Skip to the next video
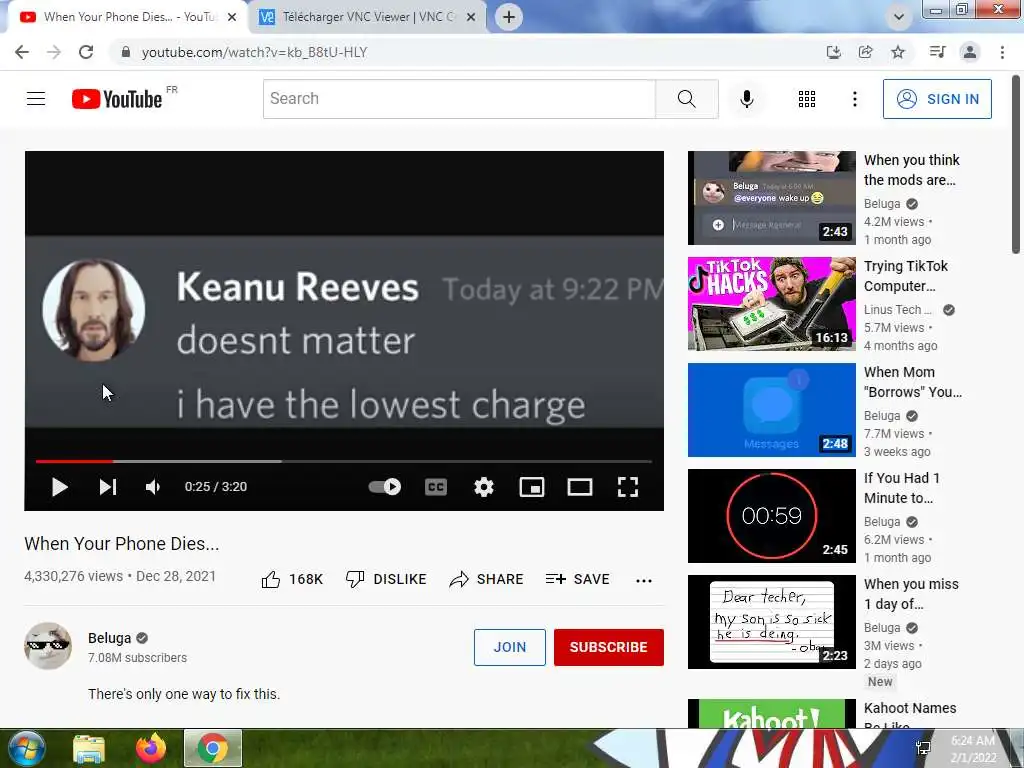Viewport: 1024px width, 768px height. click(x=108, y=487)
